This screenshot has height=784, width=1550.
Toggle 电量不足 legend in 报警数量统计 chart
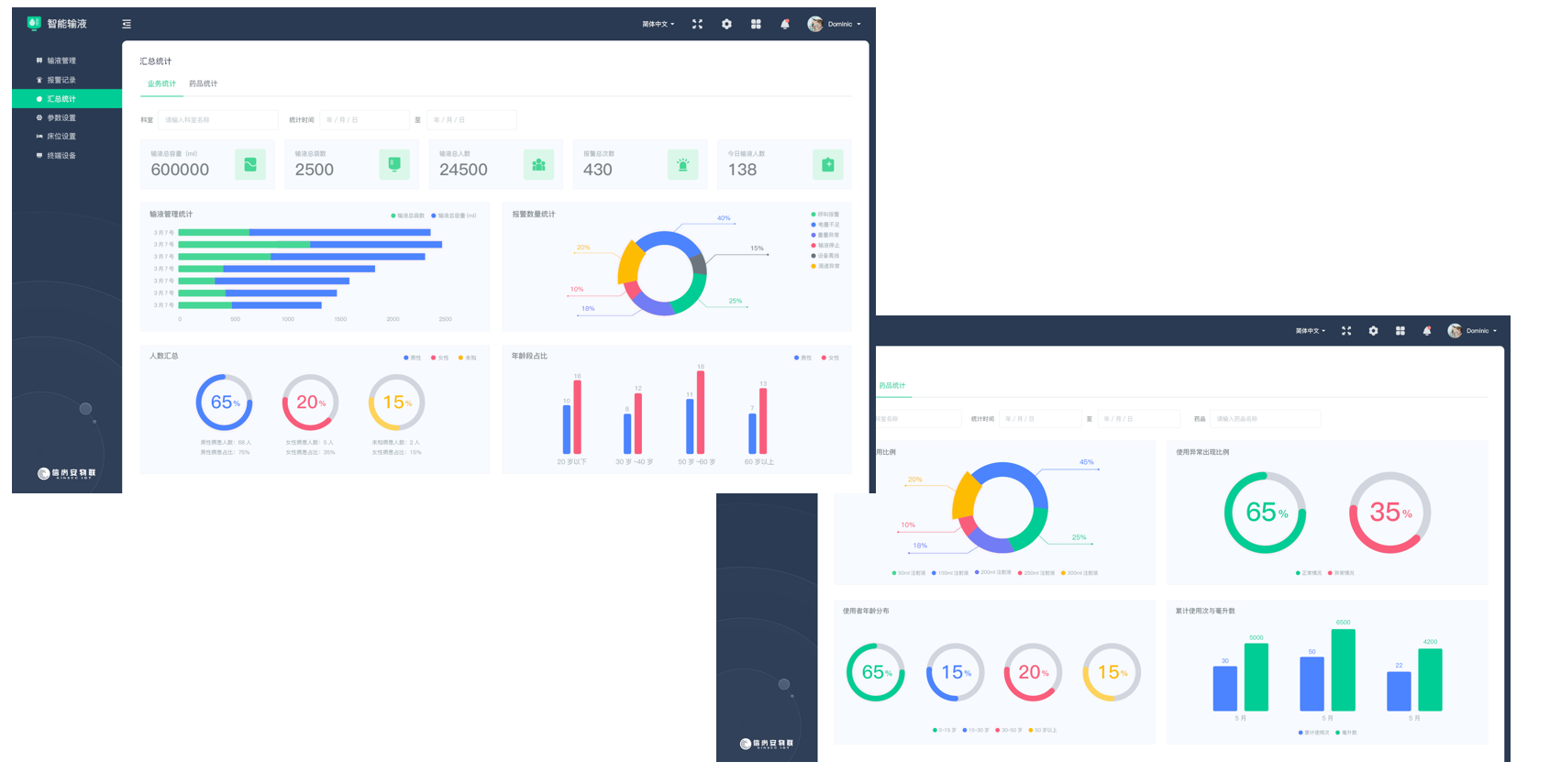(825, 225)
